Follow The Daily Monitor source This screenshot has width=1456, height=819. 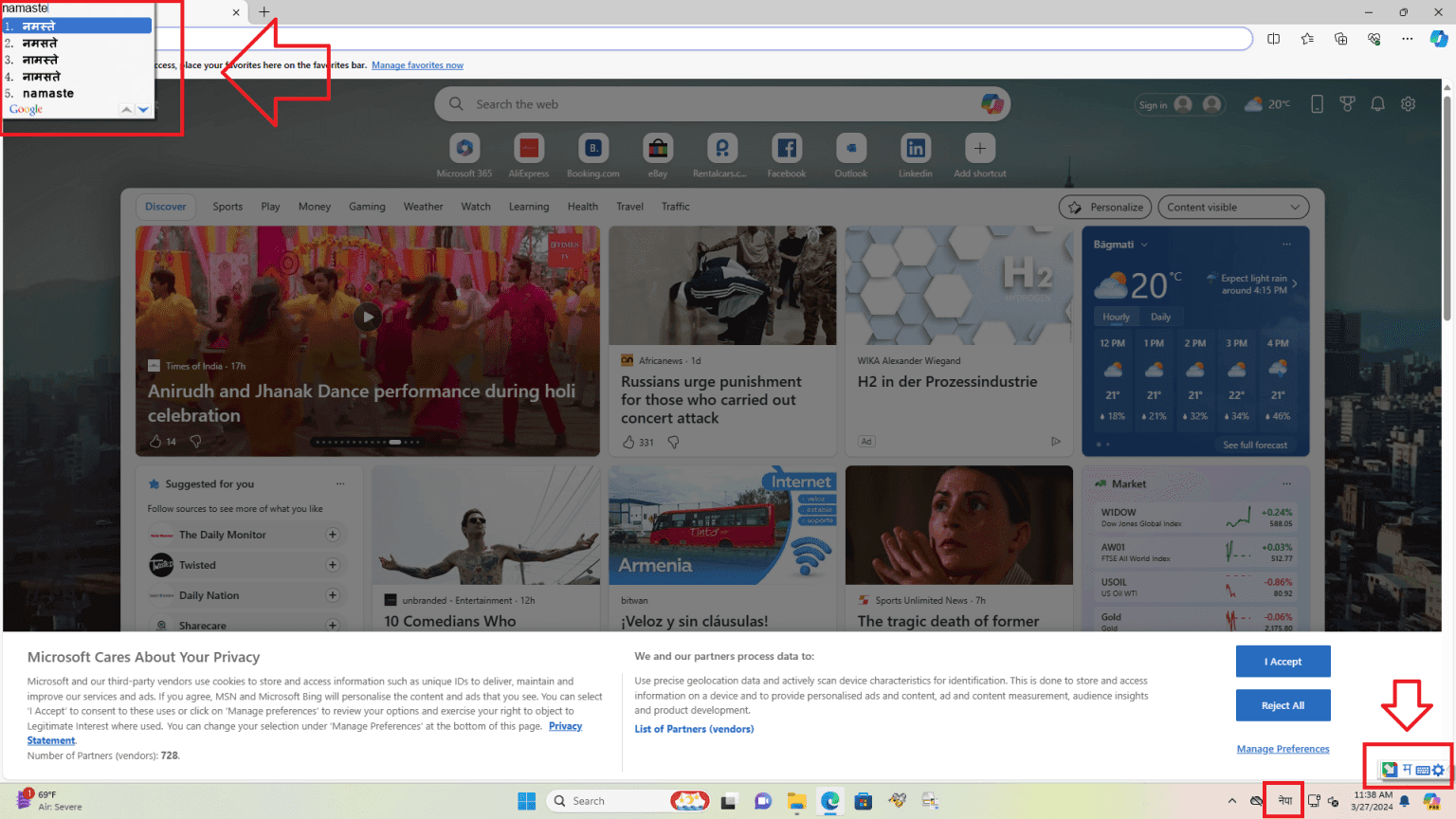[x=333, y=535]
